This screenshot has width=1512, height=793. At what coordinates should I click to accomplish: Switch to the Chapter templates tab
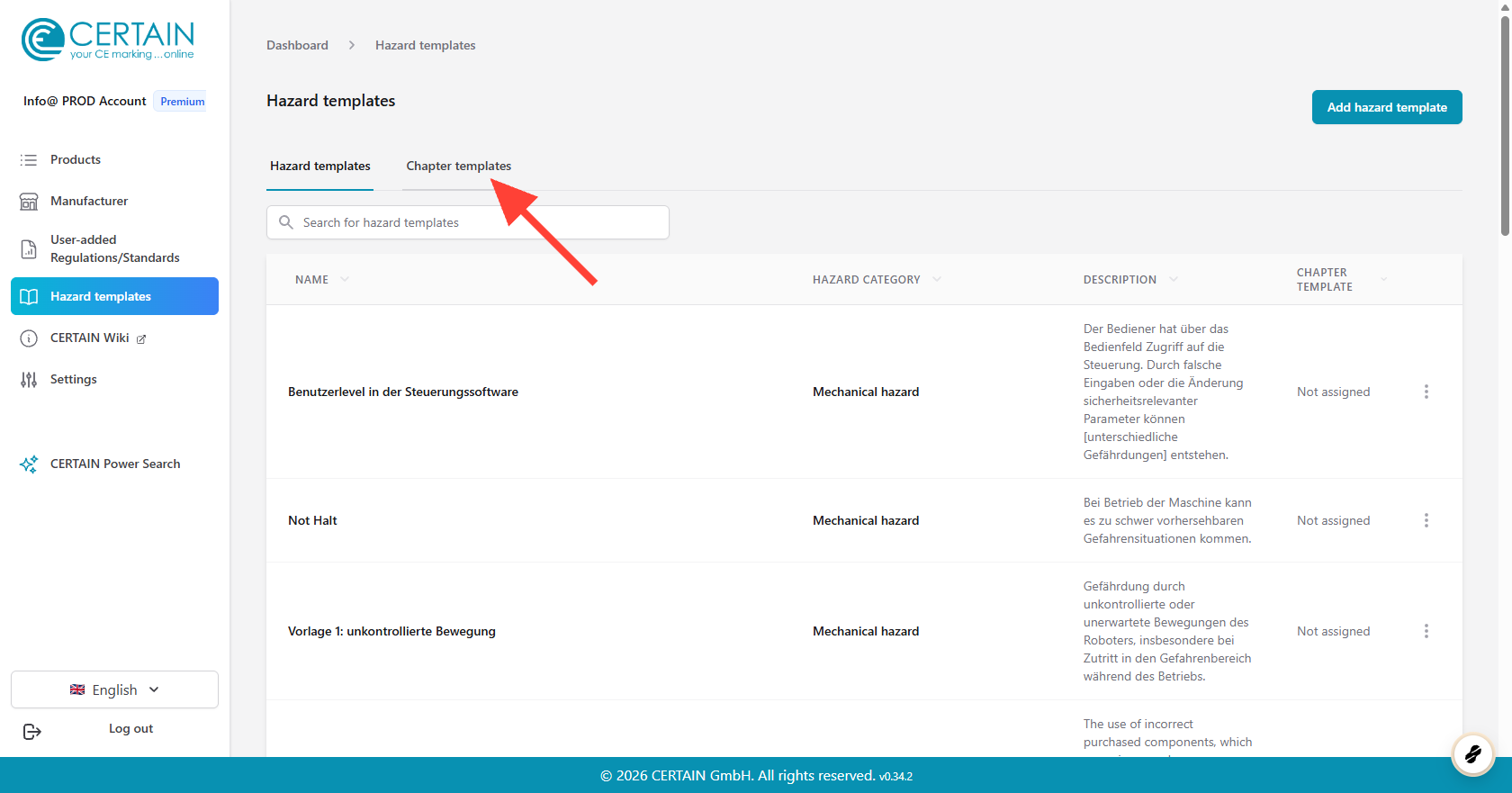point(458,167)
